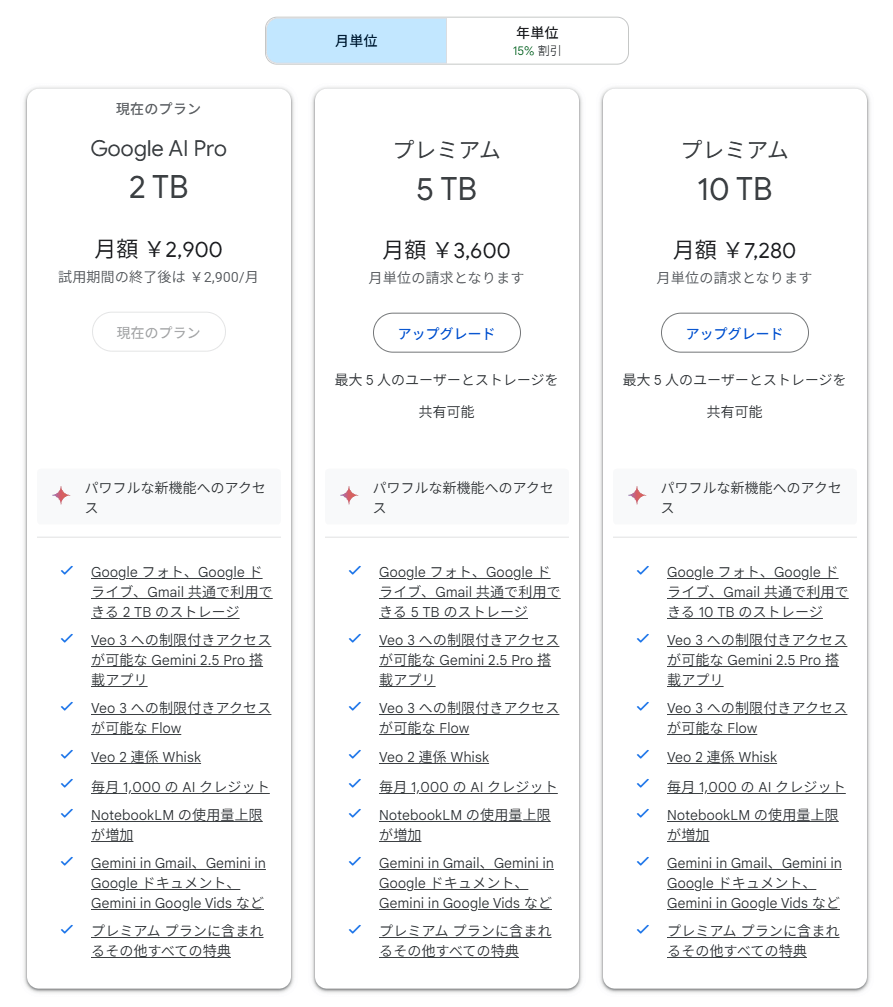Open Flow access link in 10 TB card
Viewport: 893px width, 1007px height.
757,717
